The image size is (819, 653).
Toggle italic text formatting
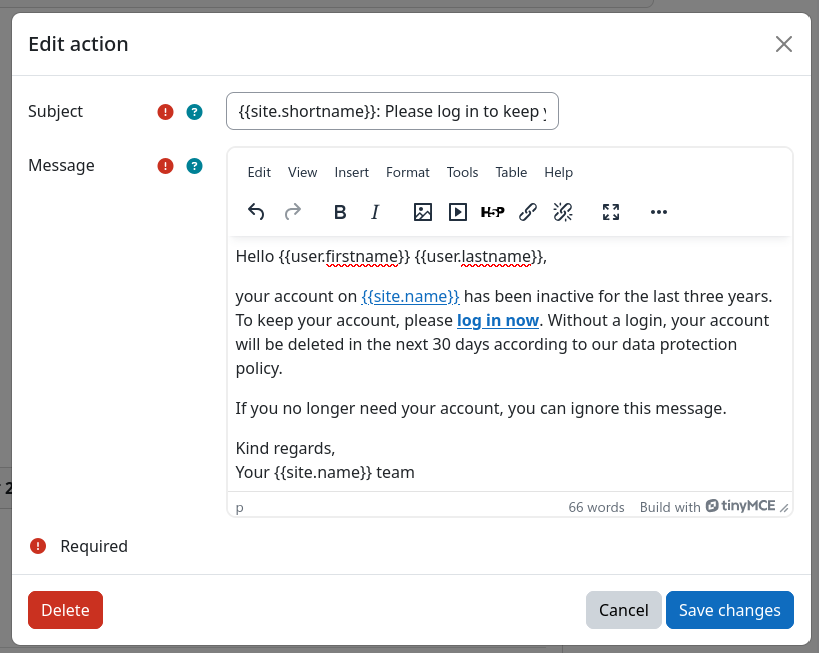(375, 212)
